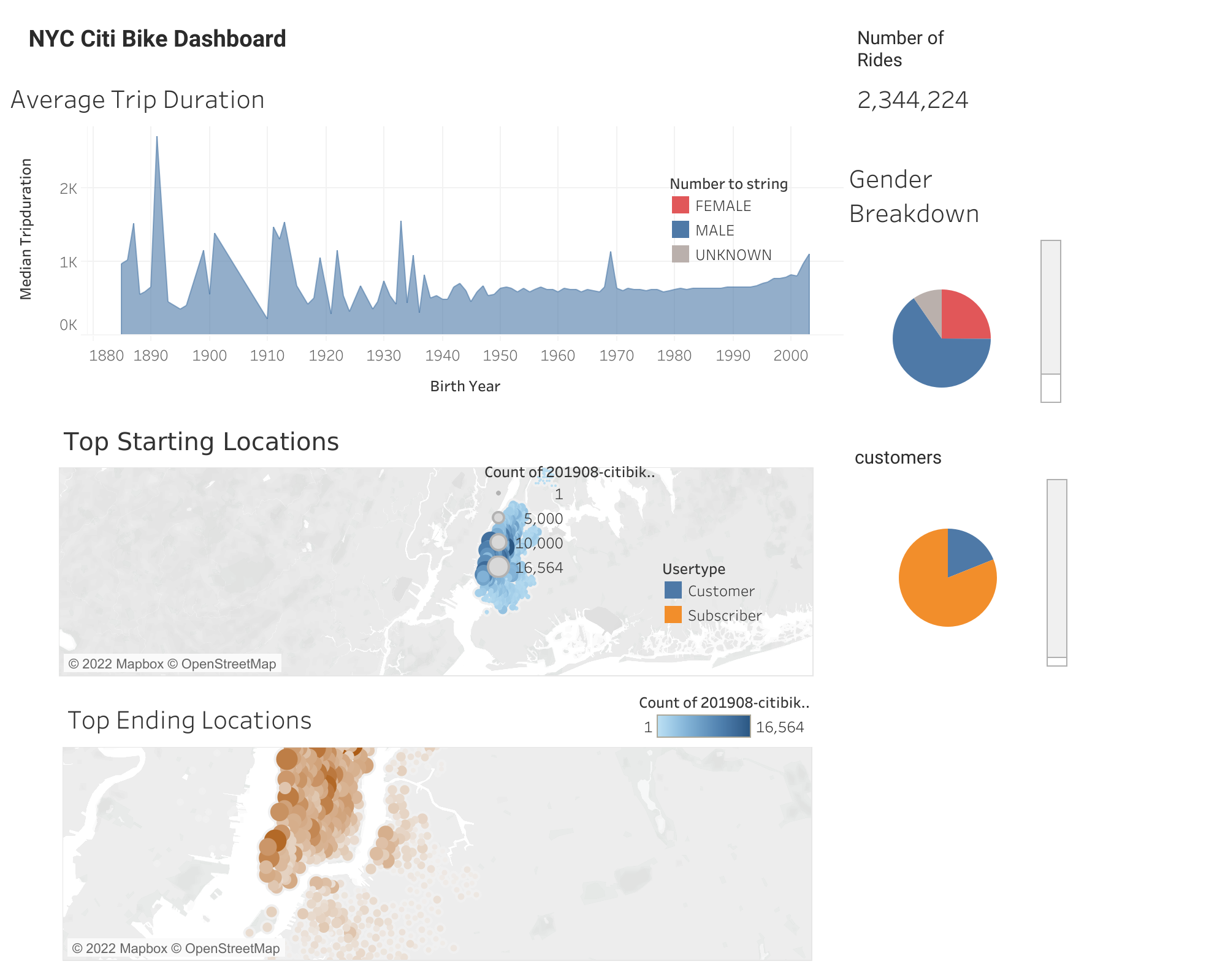Expand the truncated Count of 201908-citibik legend title
The height and width of the screenshot is (980, 1225).
(x=725, y=703)
